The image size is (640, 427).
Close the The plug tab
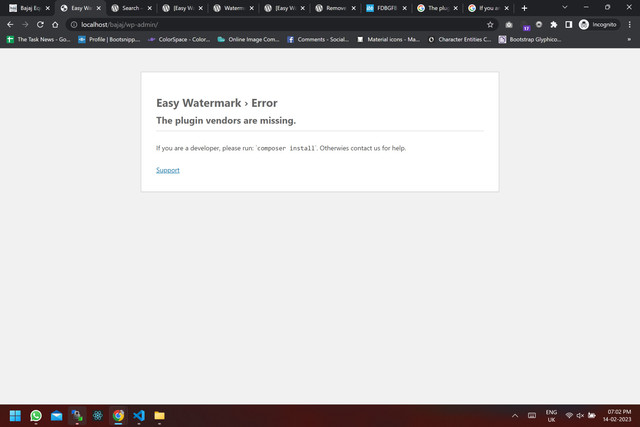[456, 8]
